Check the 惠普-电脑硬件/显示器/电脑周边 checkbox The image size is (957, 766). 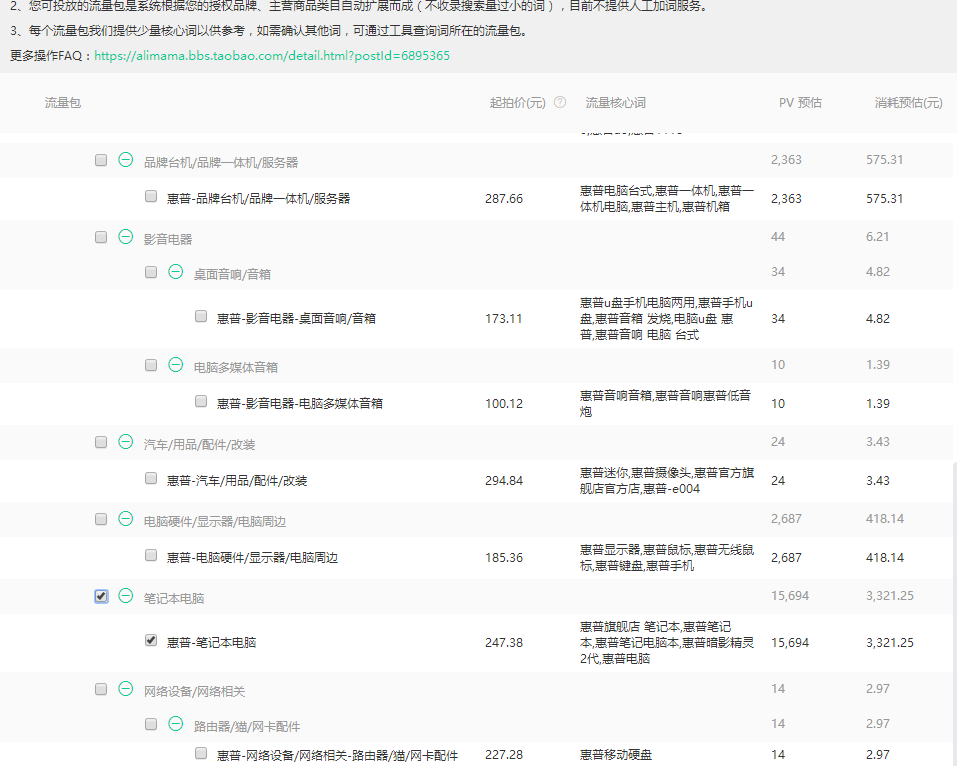pos(150,554)
